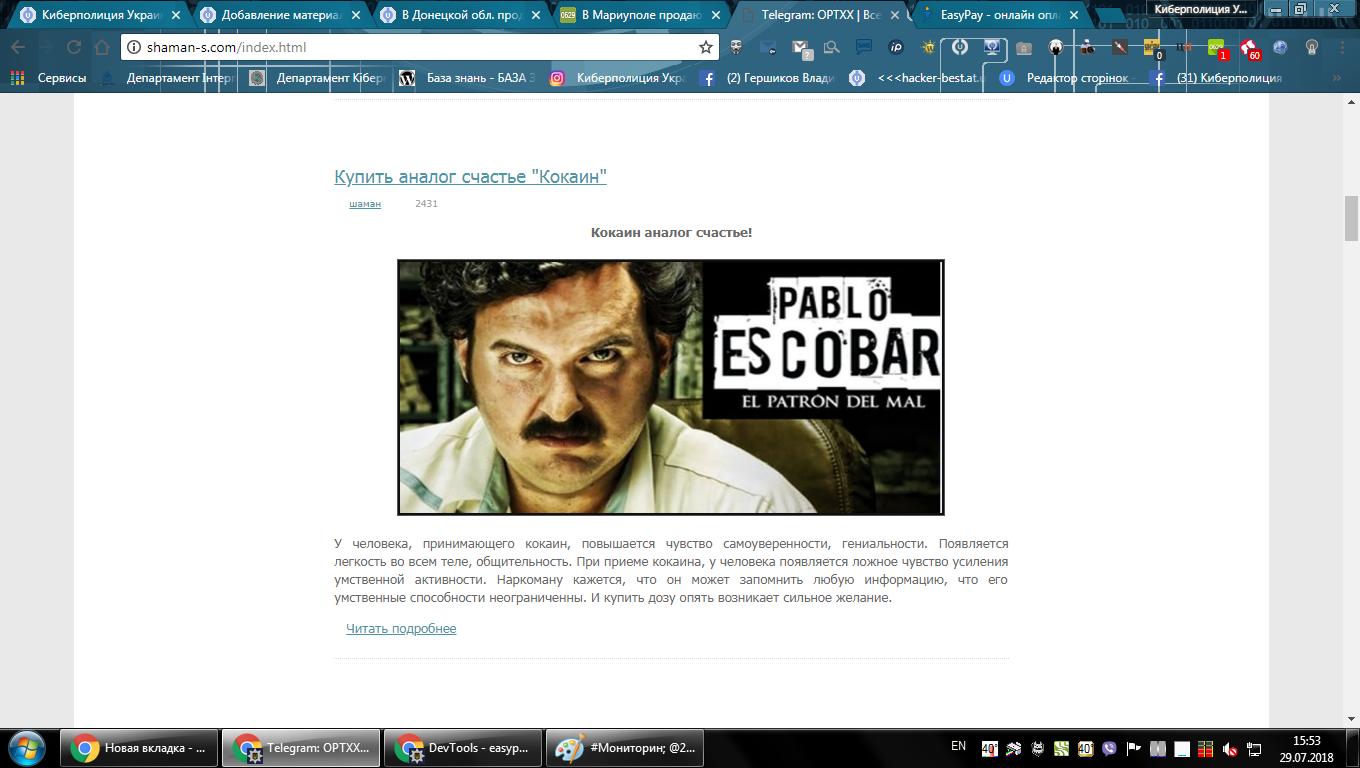Open the monitor screen extension icon
Viewport: 1360px width, 768px height.
[x=992, y=47]
